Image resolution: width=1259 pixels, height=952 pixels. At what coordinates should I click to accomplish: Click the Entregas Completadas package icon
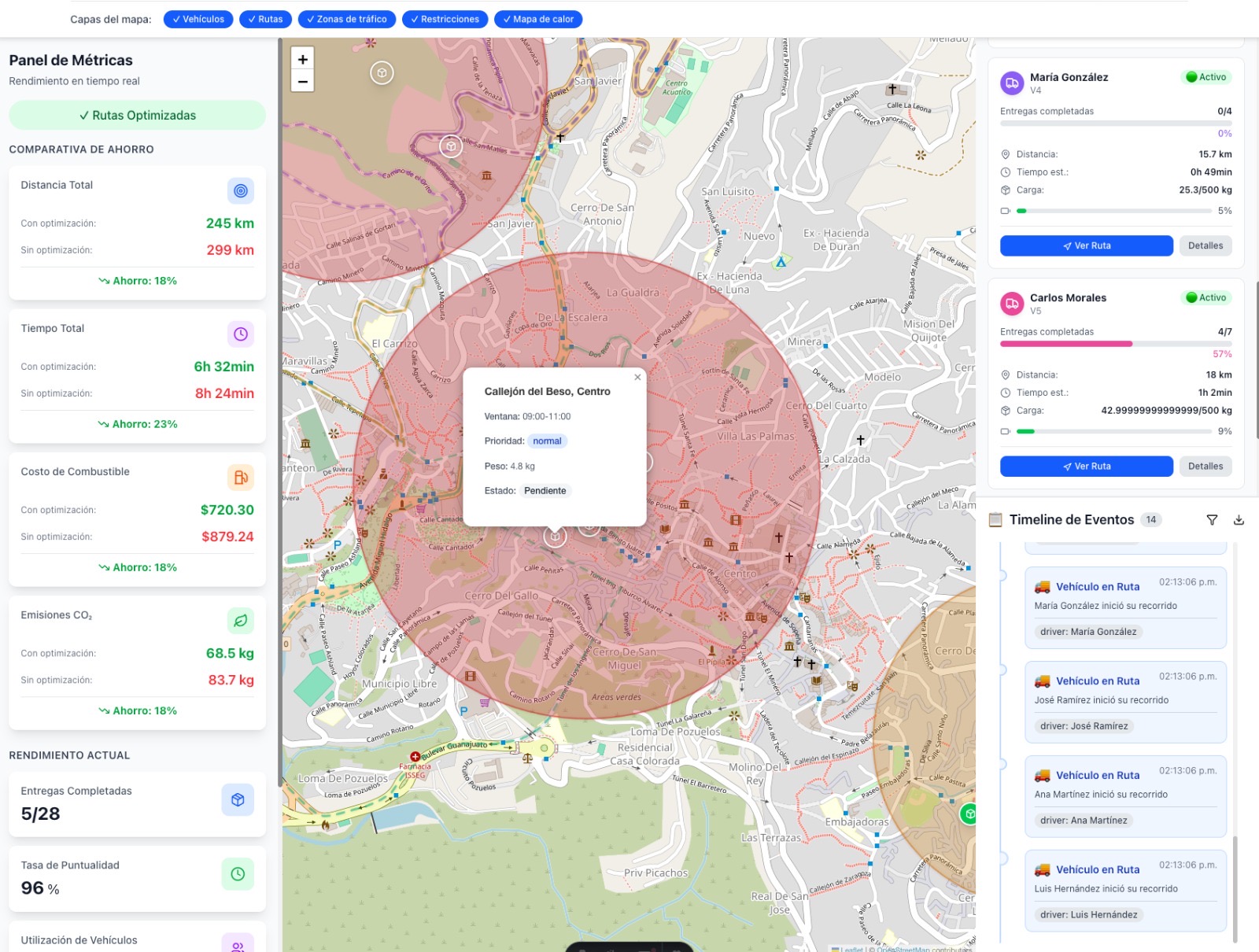pos(238,799)
